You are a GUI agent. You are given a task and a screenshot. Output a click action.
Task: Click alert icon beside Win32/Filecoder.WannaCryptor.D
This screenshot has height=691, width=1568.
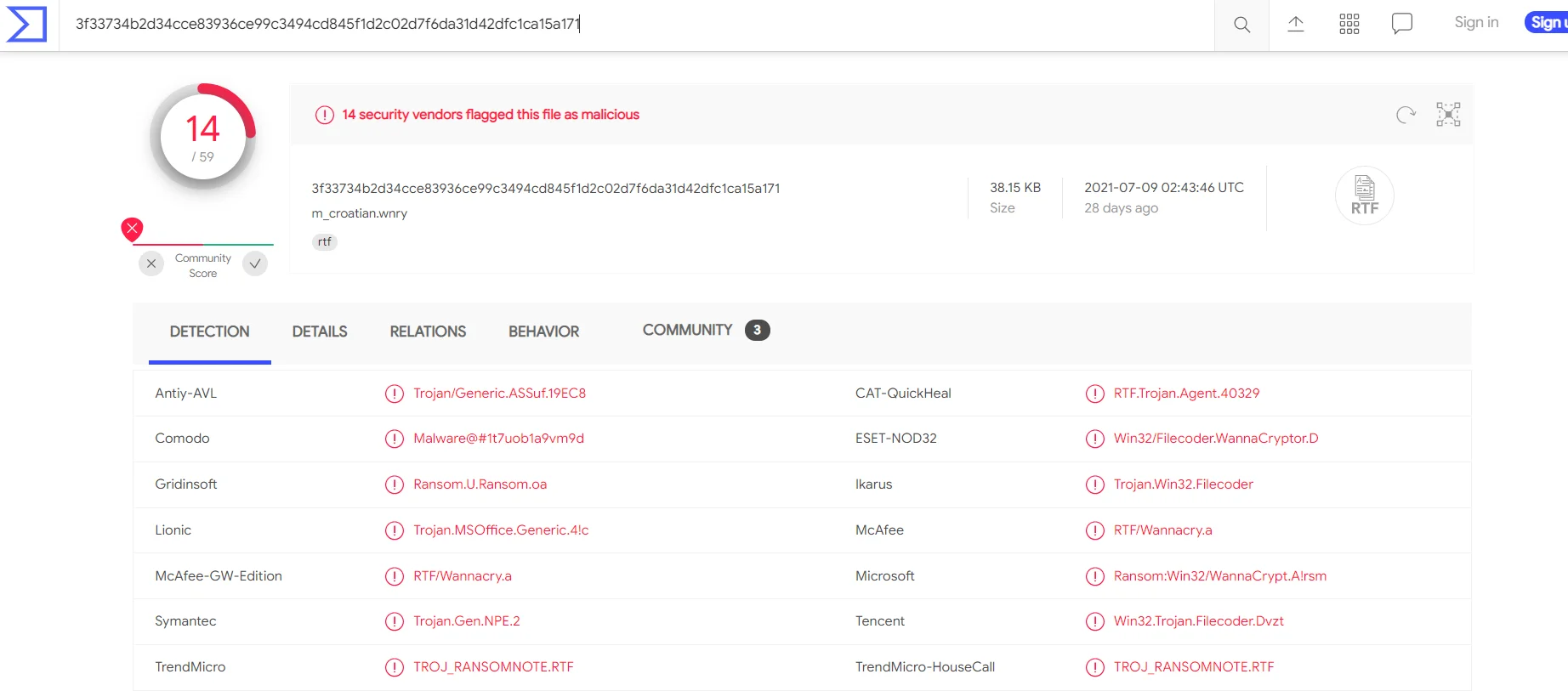pyautogui.click(x=1095, y=439)
